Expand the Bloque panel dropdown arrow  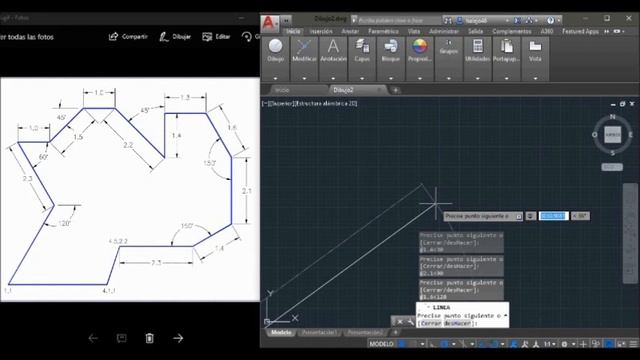(391, 78)
